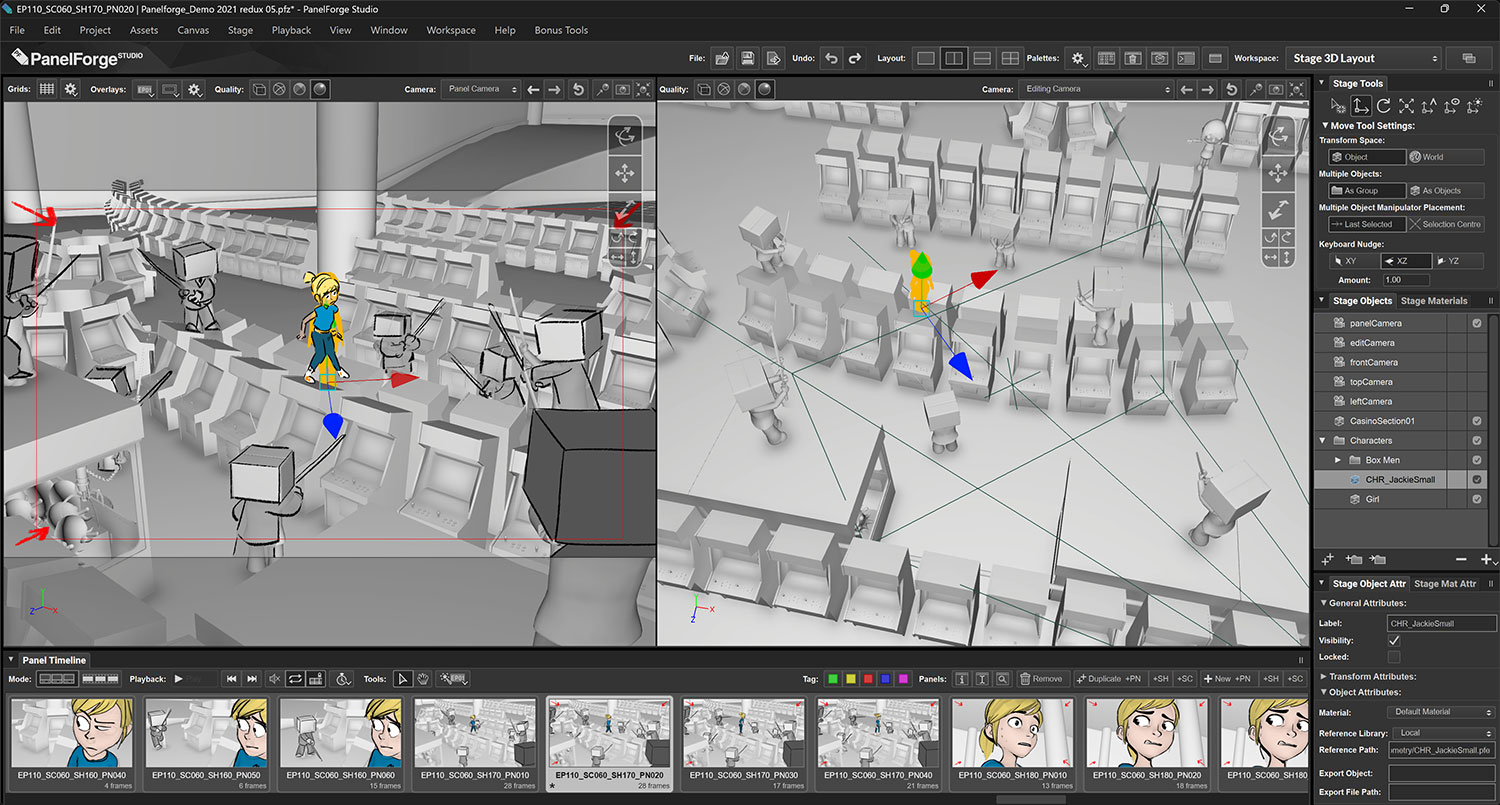Choose the single-pane layout icon
The width and height of the screenshot is (1500, 805).
coord(926,58)
